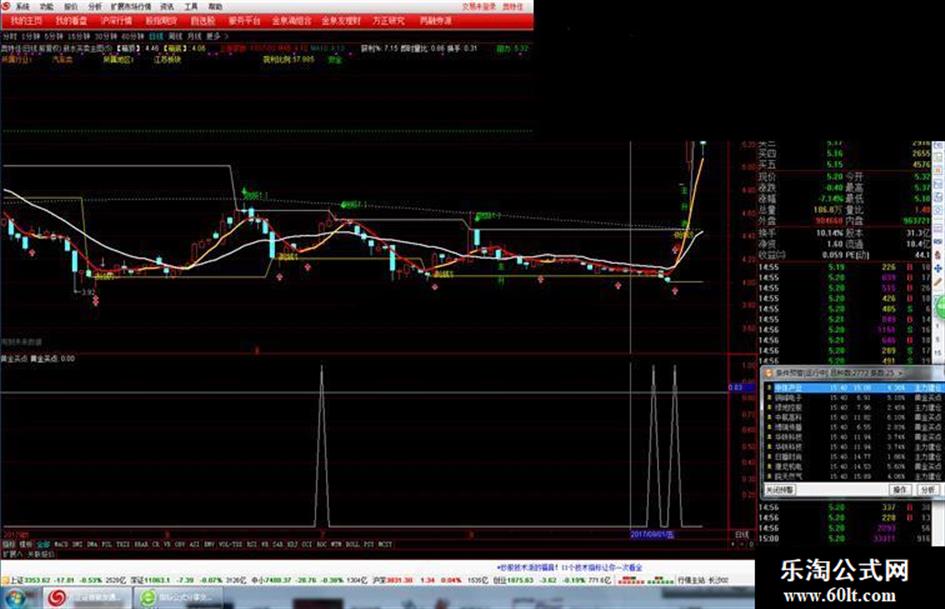Image resolution: width=945 pixels, height=609 pixels.
Task: Select the 日线 period tab above the chart
Action: point(156,36)
